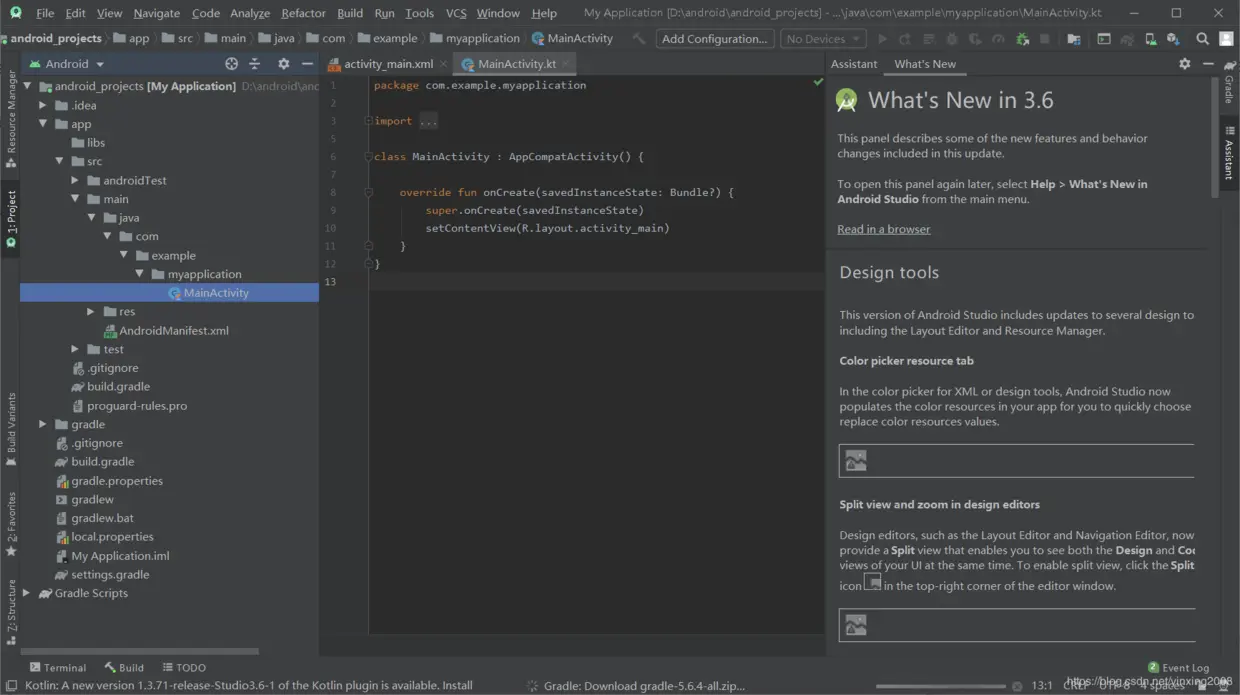This screenshot has width=1240, height=695.
Task: Toggle the Terminal tool window
Action: pos(58,667)
